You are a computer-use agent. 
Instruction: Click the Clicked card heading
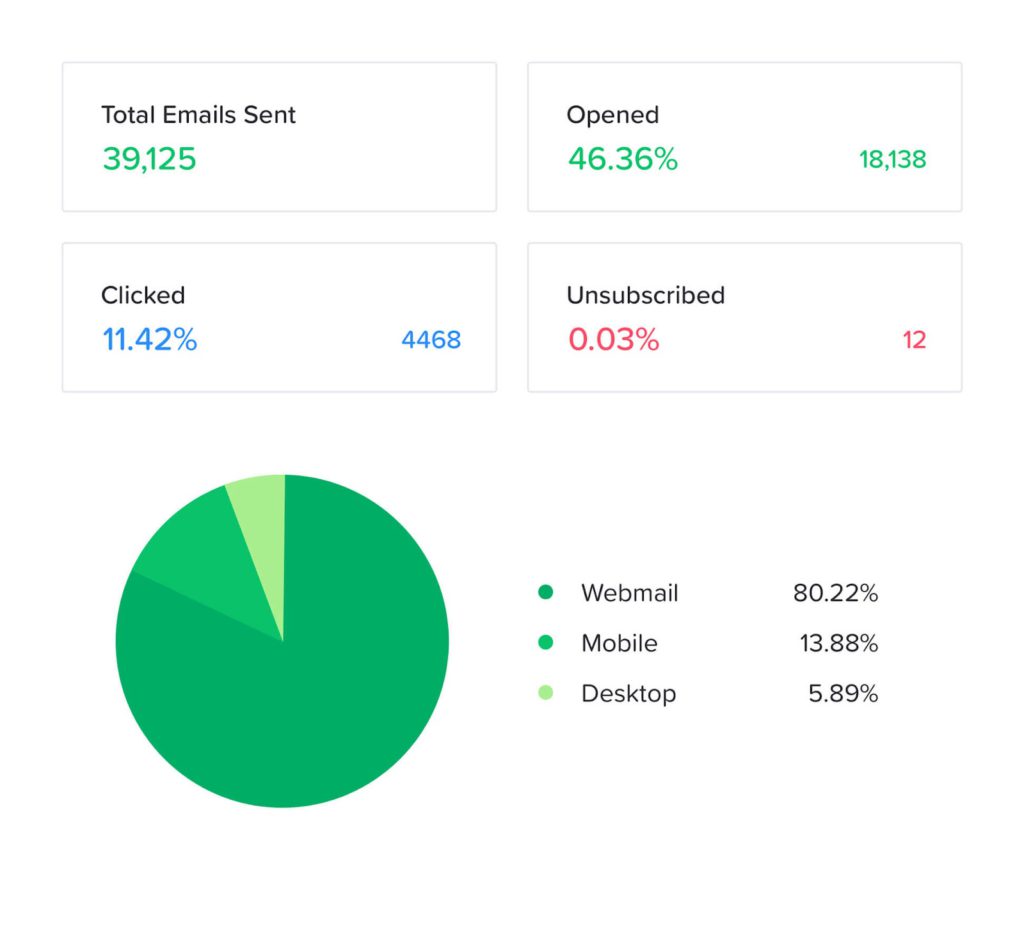[143, 295]
